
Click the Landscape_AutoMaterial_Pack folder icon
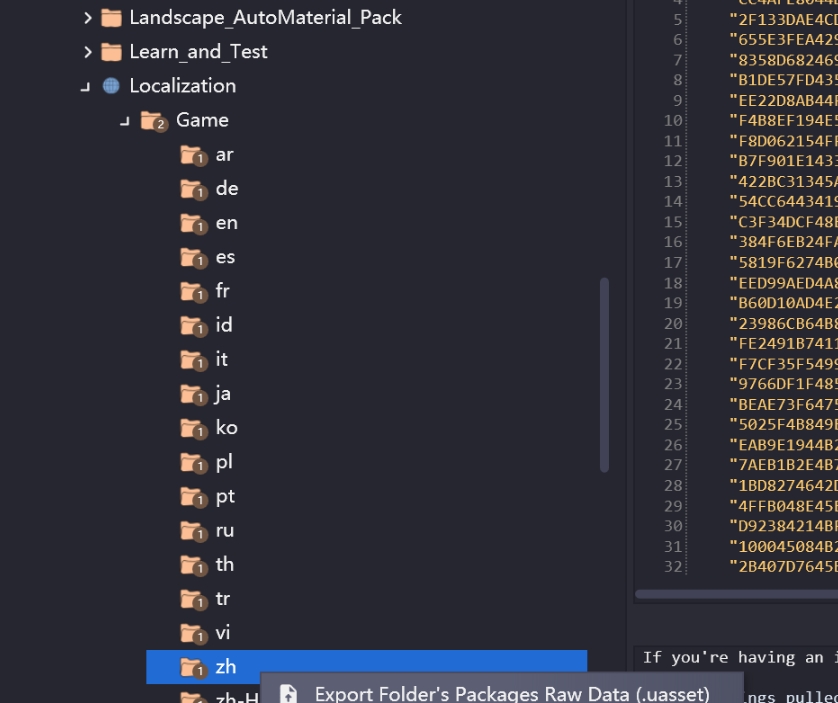[111, 18]
